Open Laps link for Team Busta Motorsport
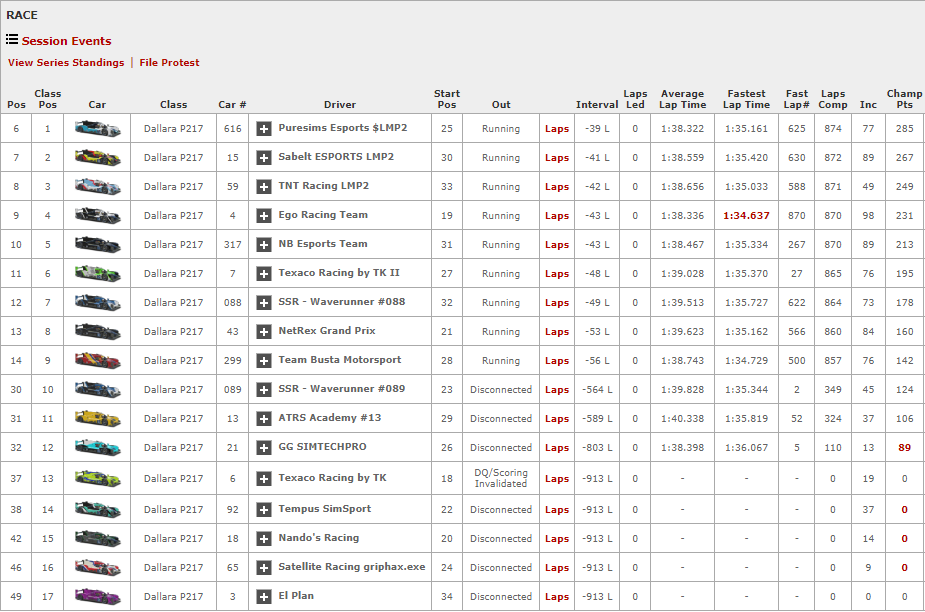Screen dimensions: 925x612 pyautogui.click(x=557, y=360)
